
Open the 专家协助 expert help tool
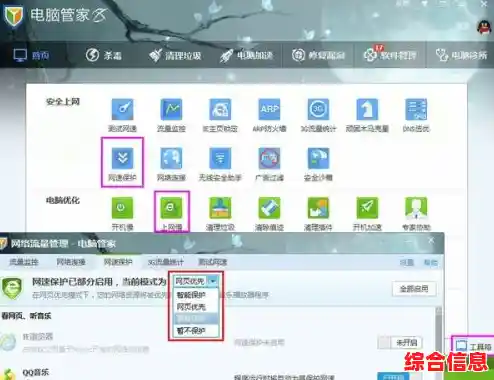tap(416, 213)
